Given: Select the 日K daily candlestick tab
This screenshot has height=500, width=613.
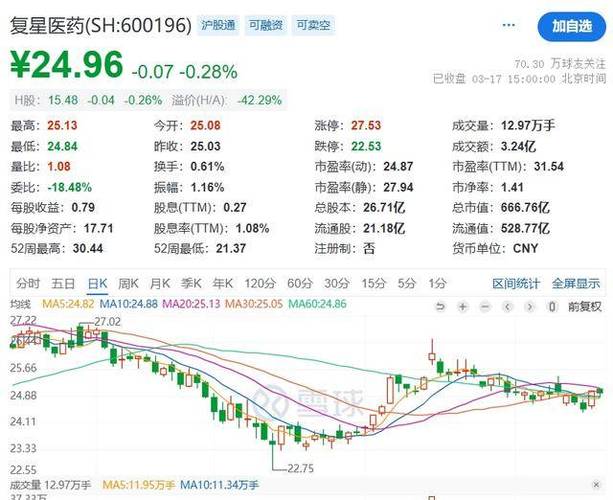Looking at the screenshot, I should tap(97, 283).
